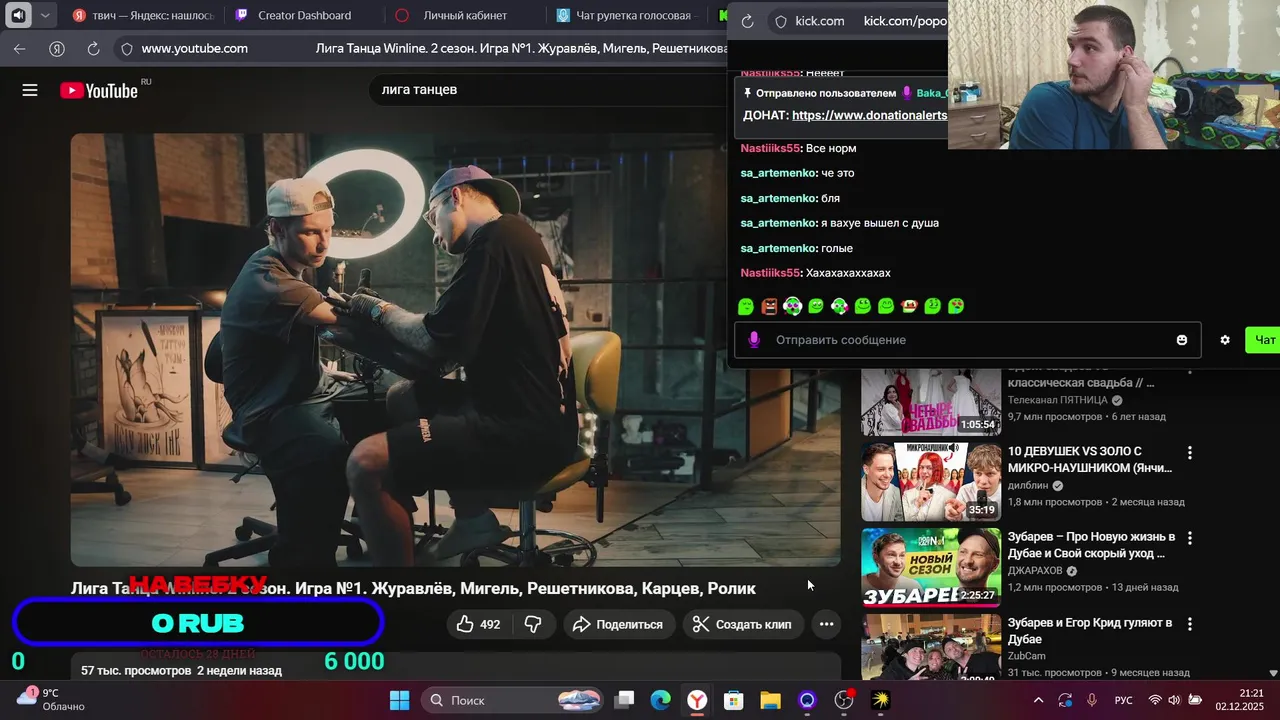
Task: Open the emoji picker in chat input
Action: point(1181,340)
